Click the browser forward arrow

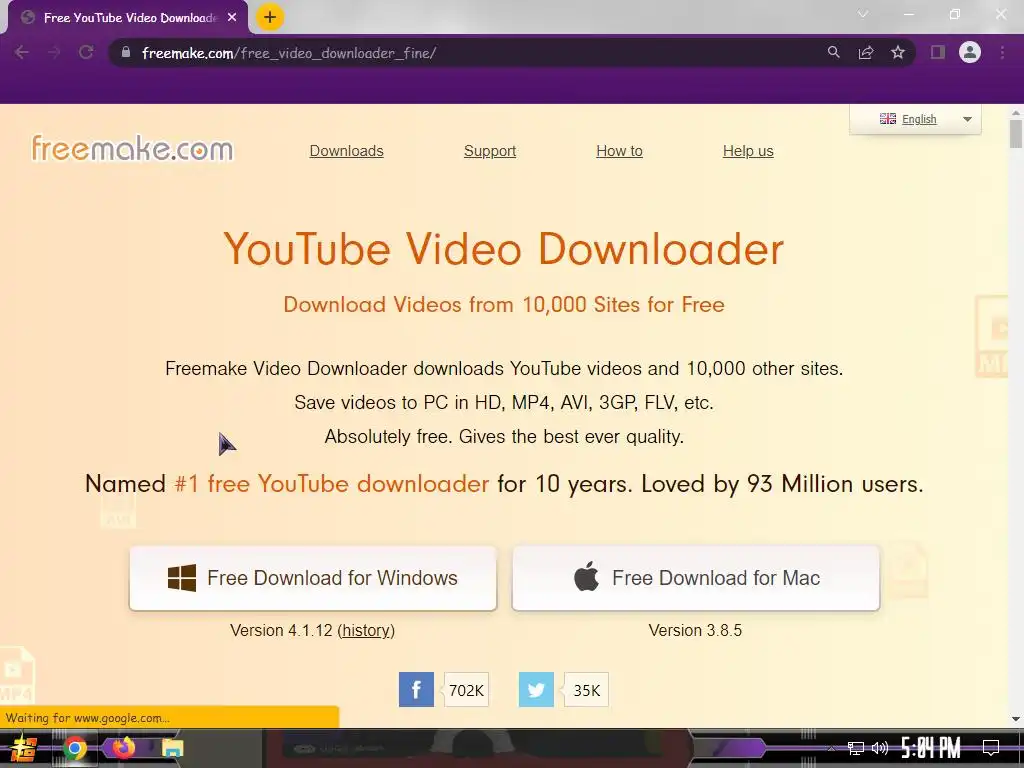coord(54,52)
